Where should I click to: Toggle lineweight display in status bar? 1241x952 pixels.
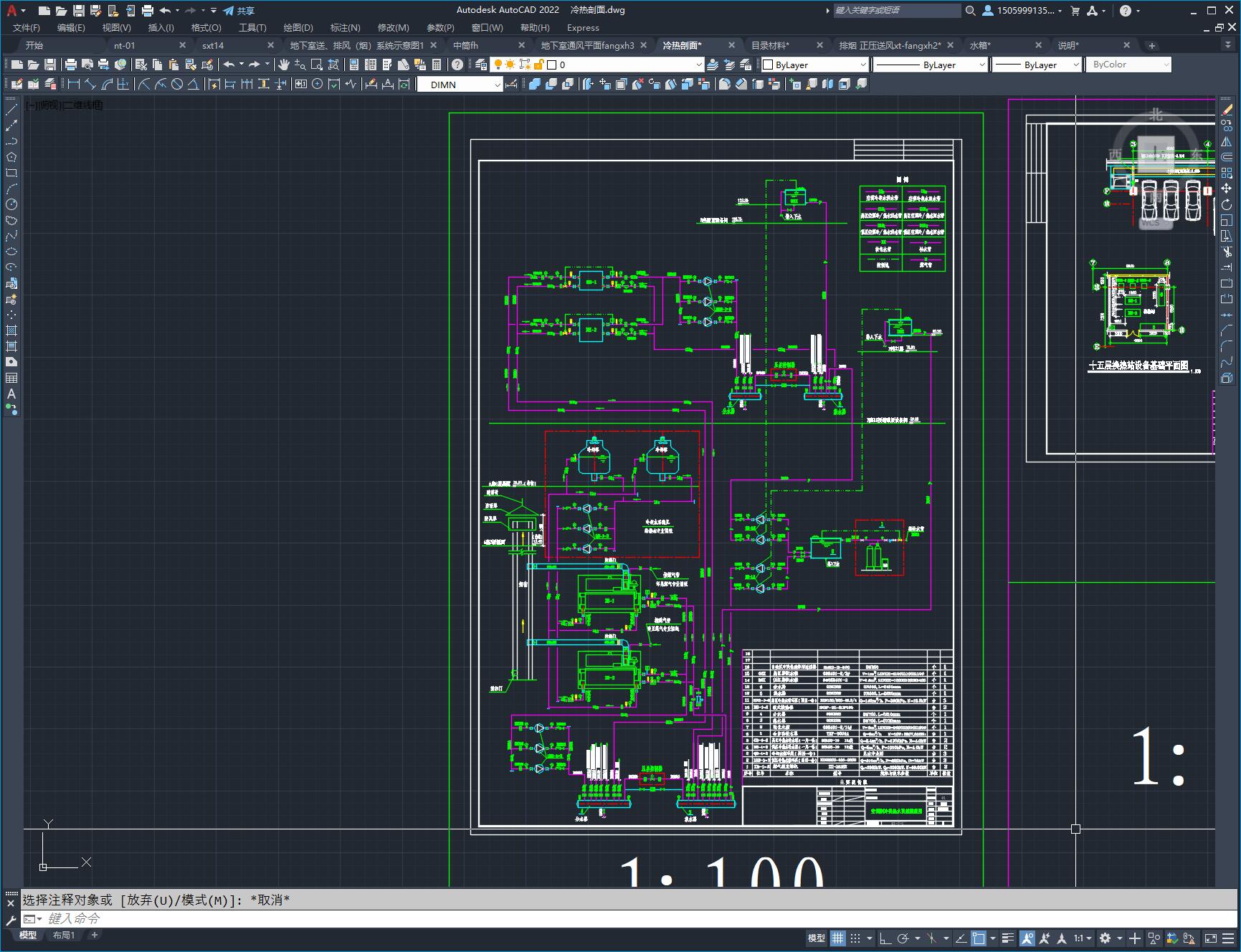pyautogui.click(x=1008, y=938)
